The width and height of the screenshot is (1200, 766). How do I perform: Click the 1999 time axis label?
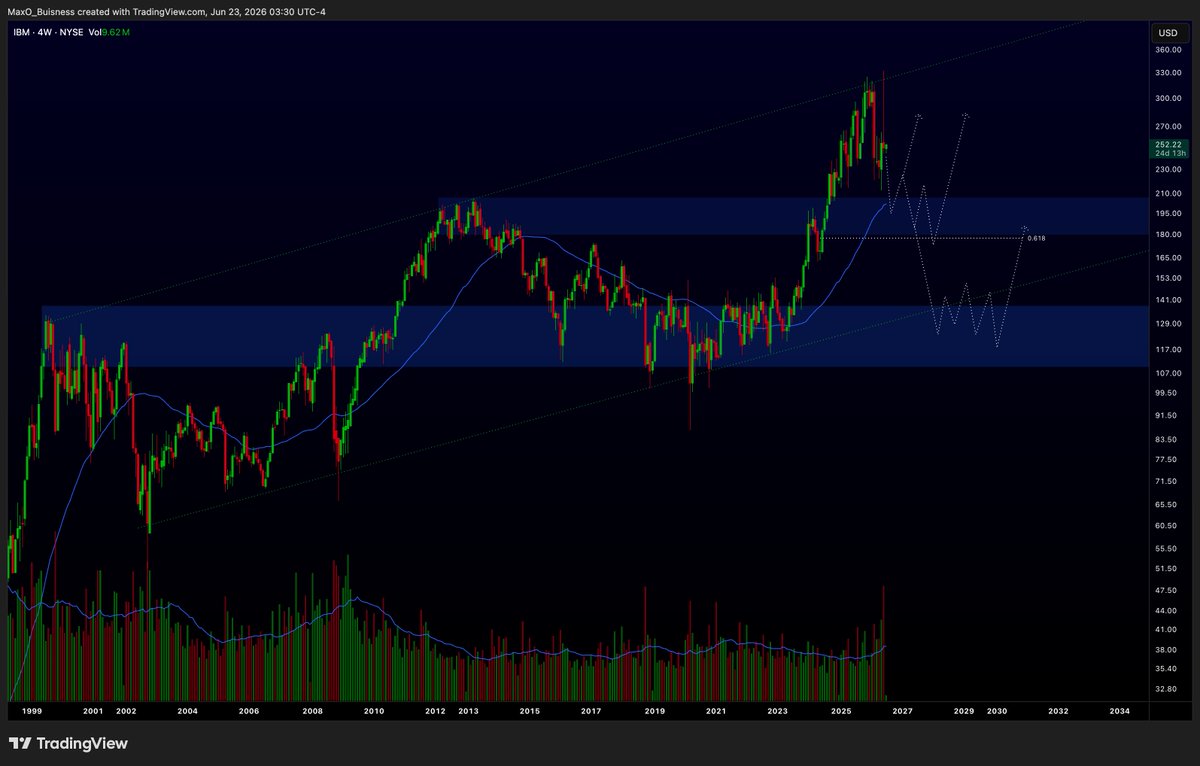coord(32,711)
